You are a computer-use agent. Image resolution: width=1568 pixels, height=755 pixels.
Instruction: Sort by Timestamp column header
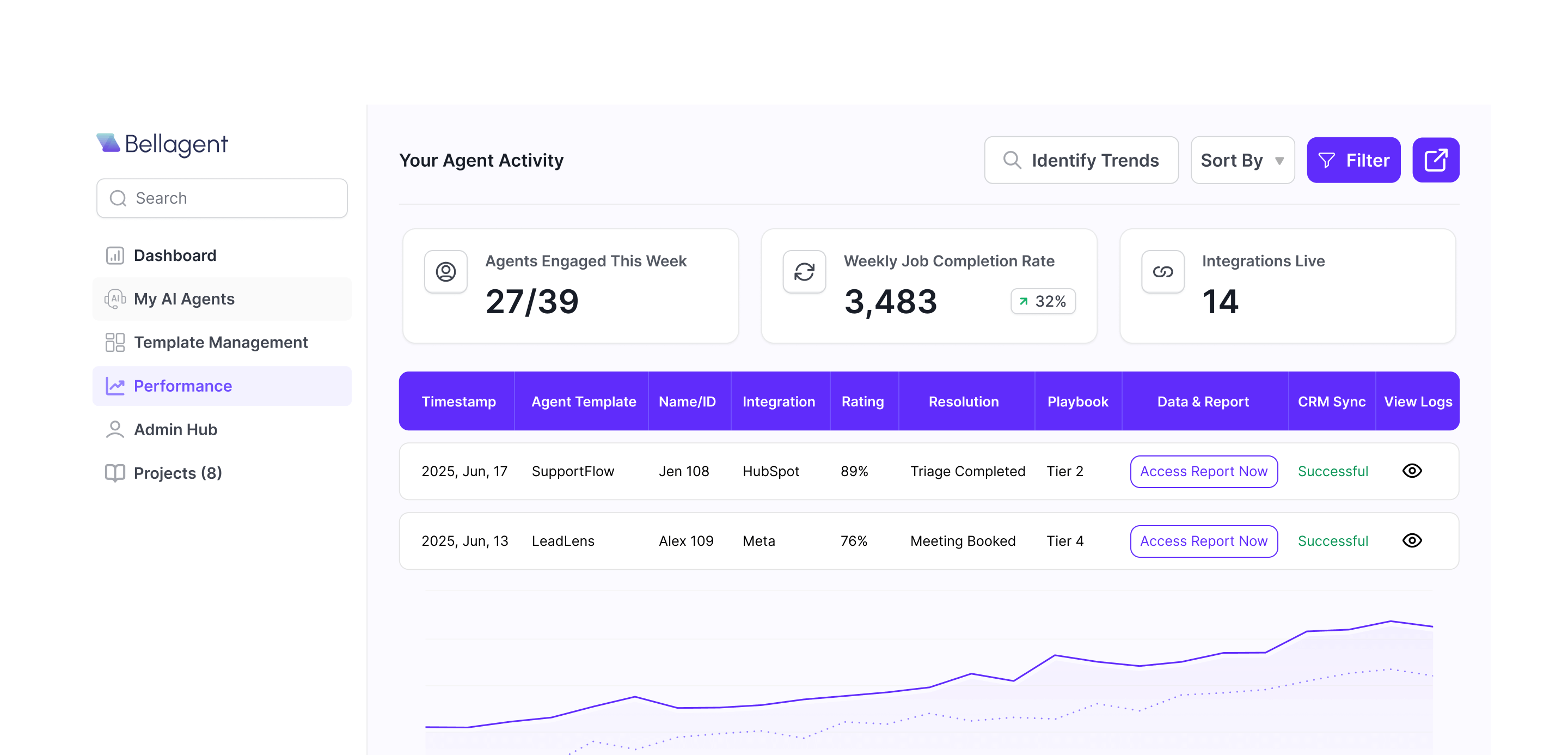[x=458, y=402]
